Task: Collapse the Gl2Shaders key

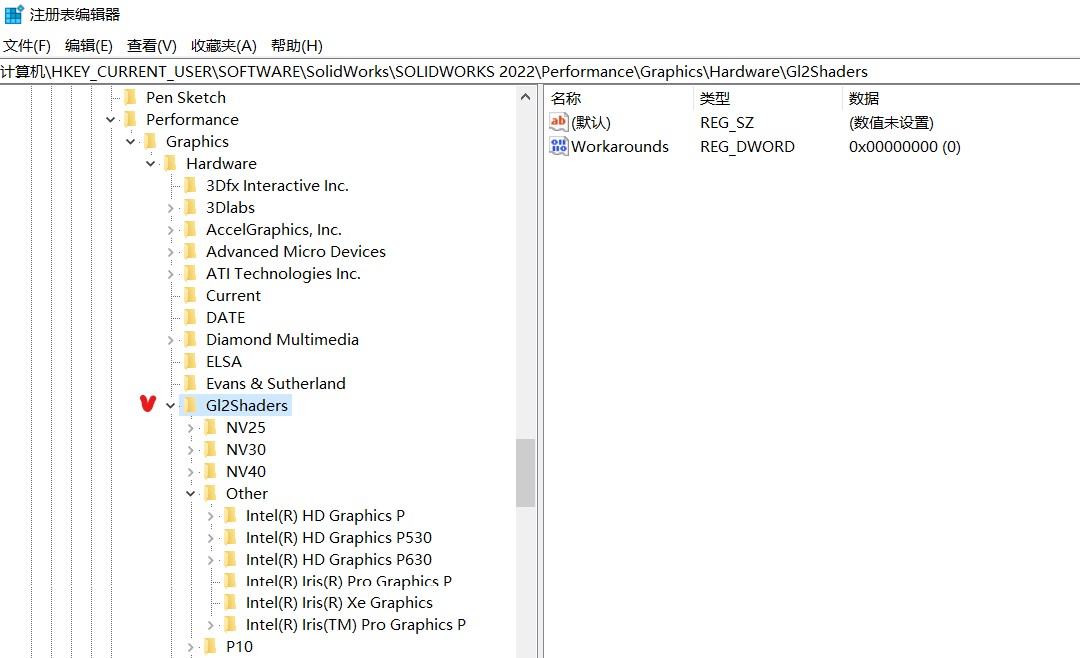Action: pos(170,406)
